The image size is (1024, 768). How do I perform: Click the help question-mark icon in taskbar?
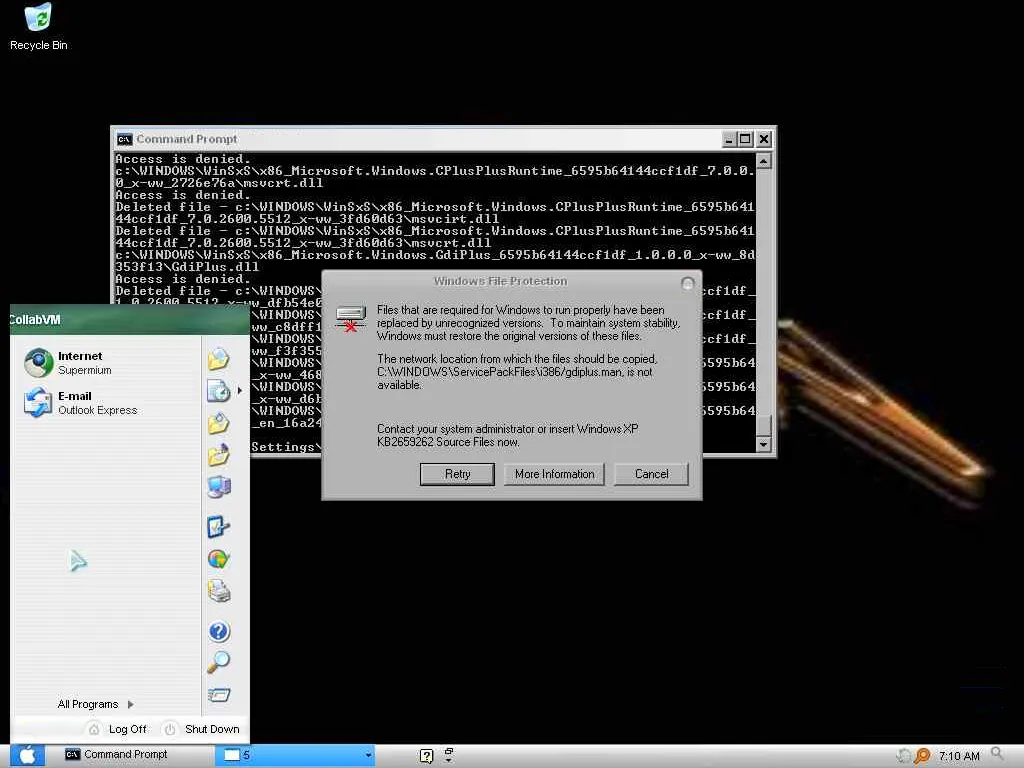coord(426,756)
